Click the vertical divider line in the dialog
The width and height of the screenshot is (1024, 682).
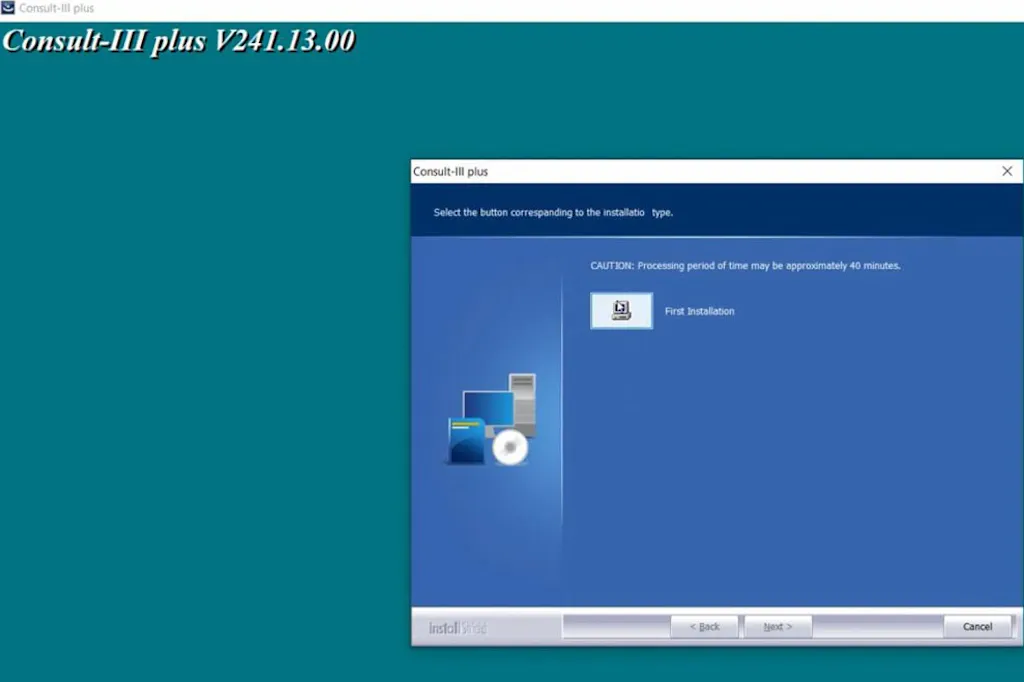[x=562, y=420]
